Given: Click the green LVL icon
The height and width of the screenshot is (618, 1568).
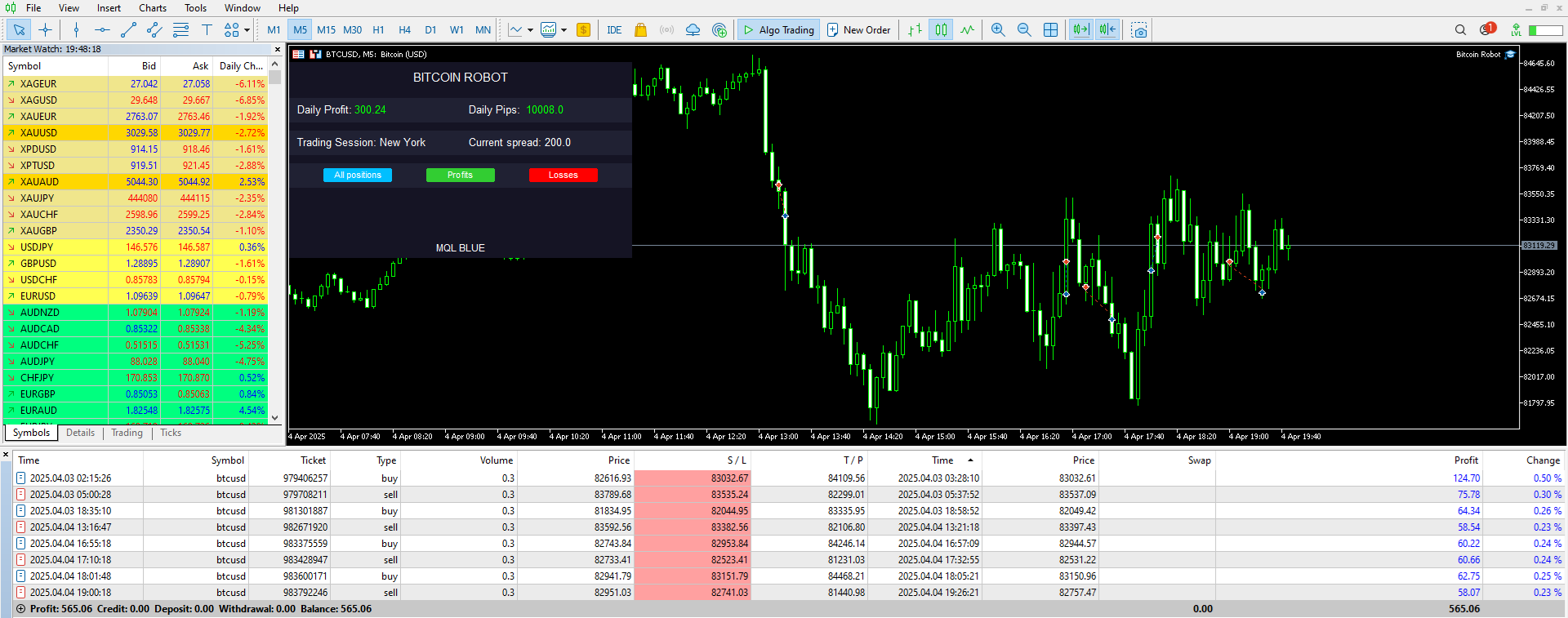Looking at the screenshot, I should 1516,30.
